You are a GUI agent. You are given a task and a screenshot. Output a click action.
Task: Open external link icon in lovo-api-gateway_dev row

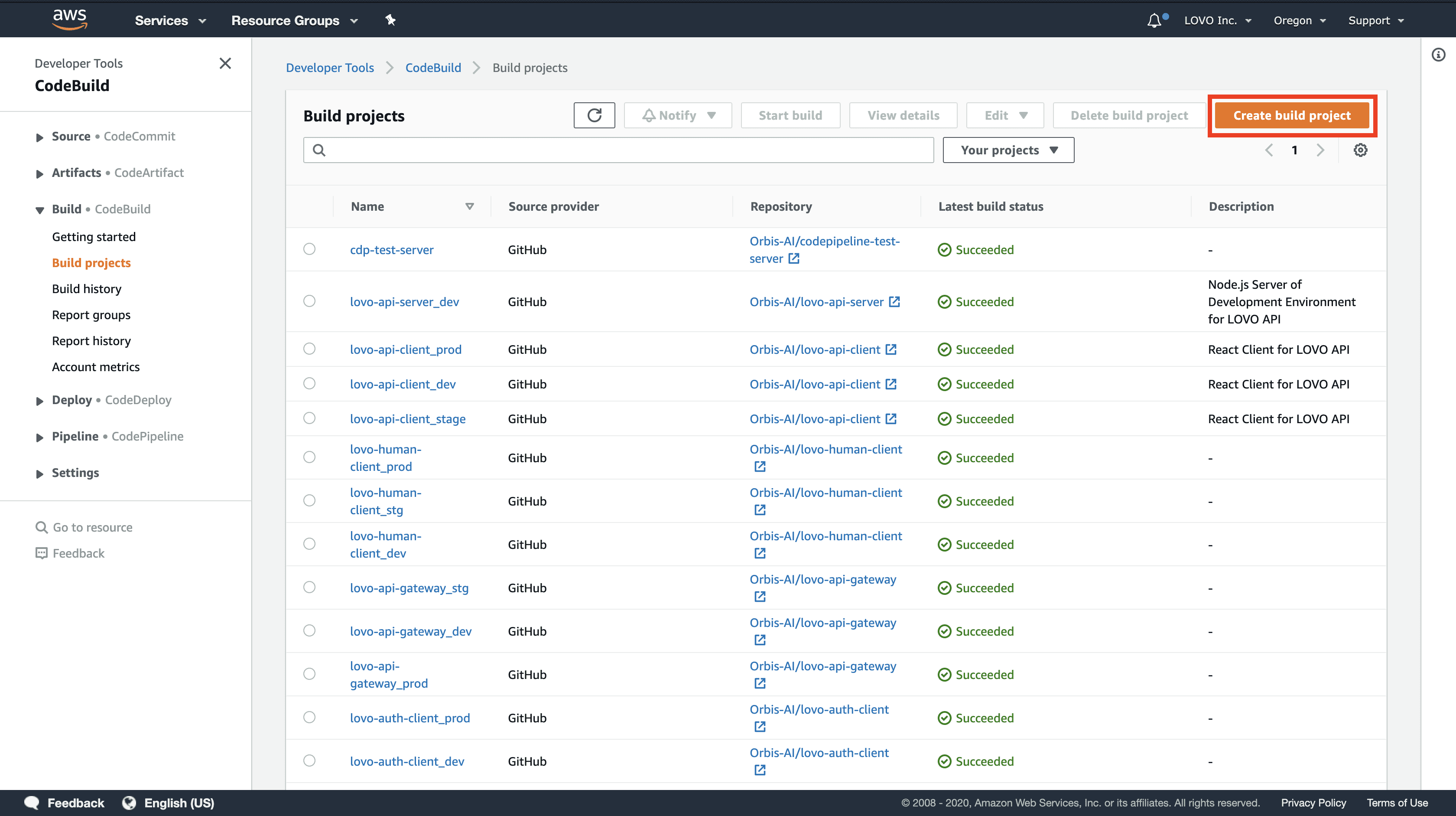tap(760, 640)
